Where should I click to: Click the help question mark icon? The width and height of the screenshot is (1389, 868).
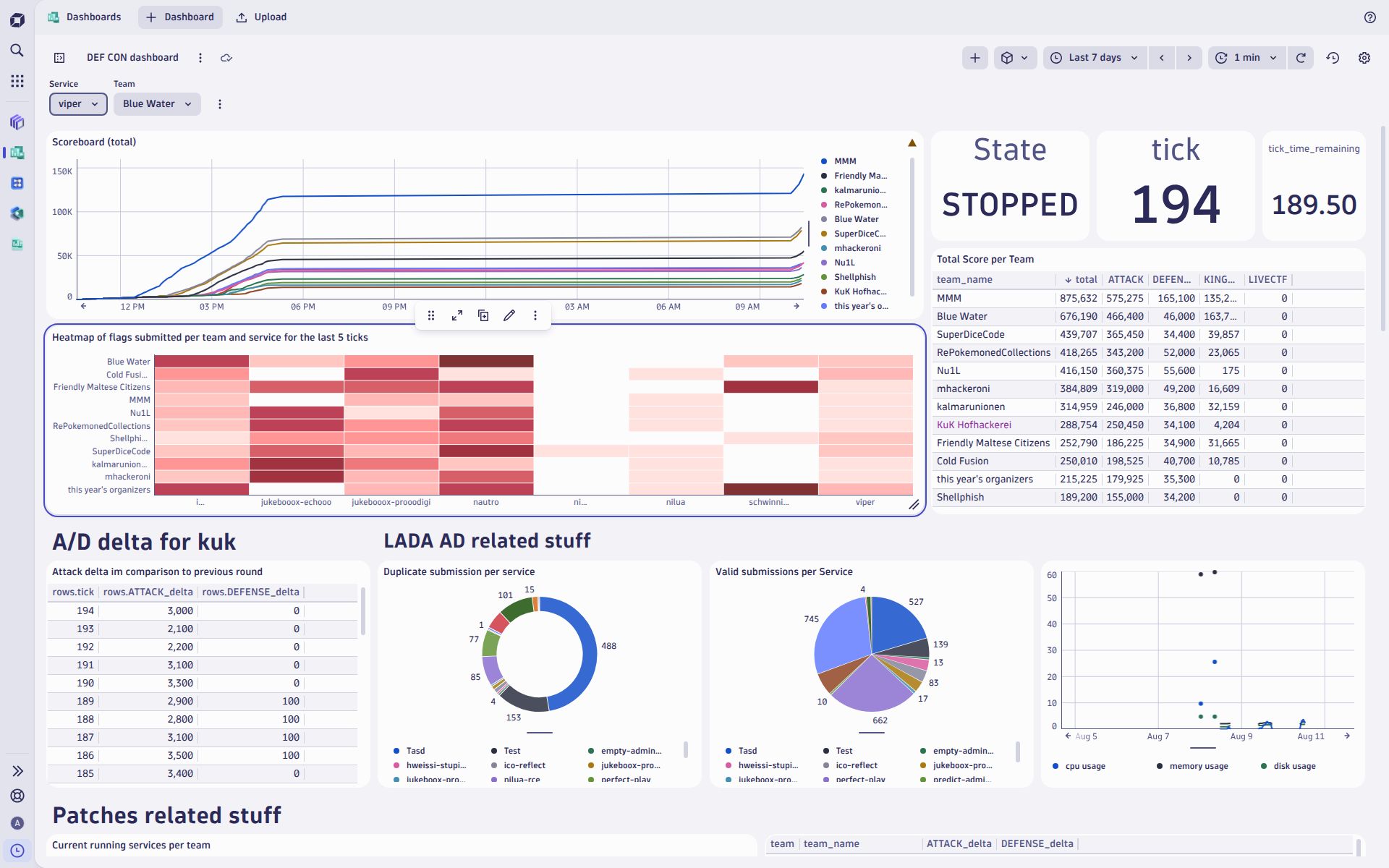1369,17
